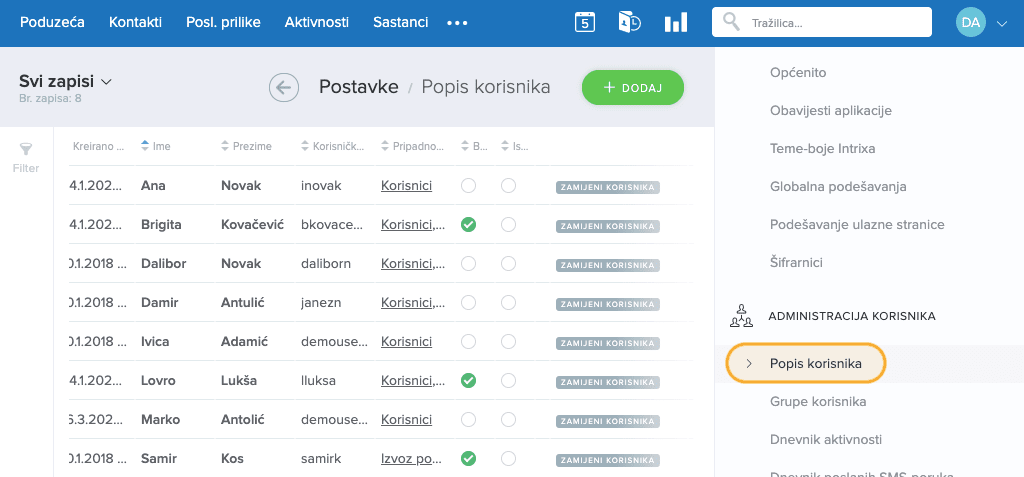
Task: Open Dnevnik aktivnosti item
Action: click(826, 439)
